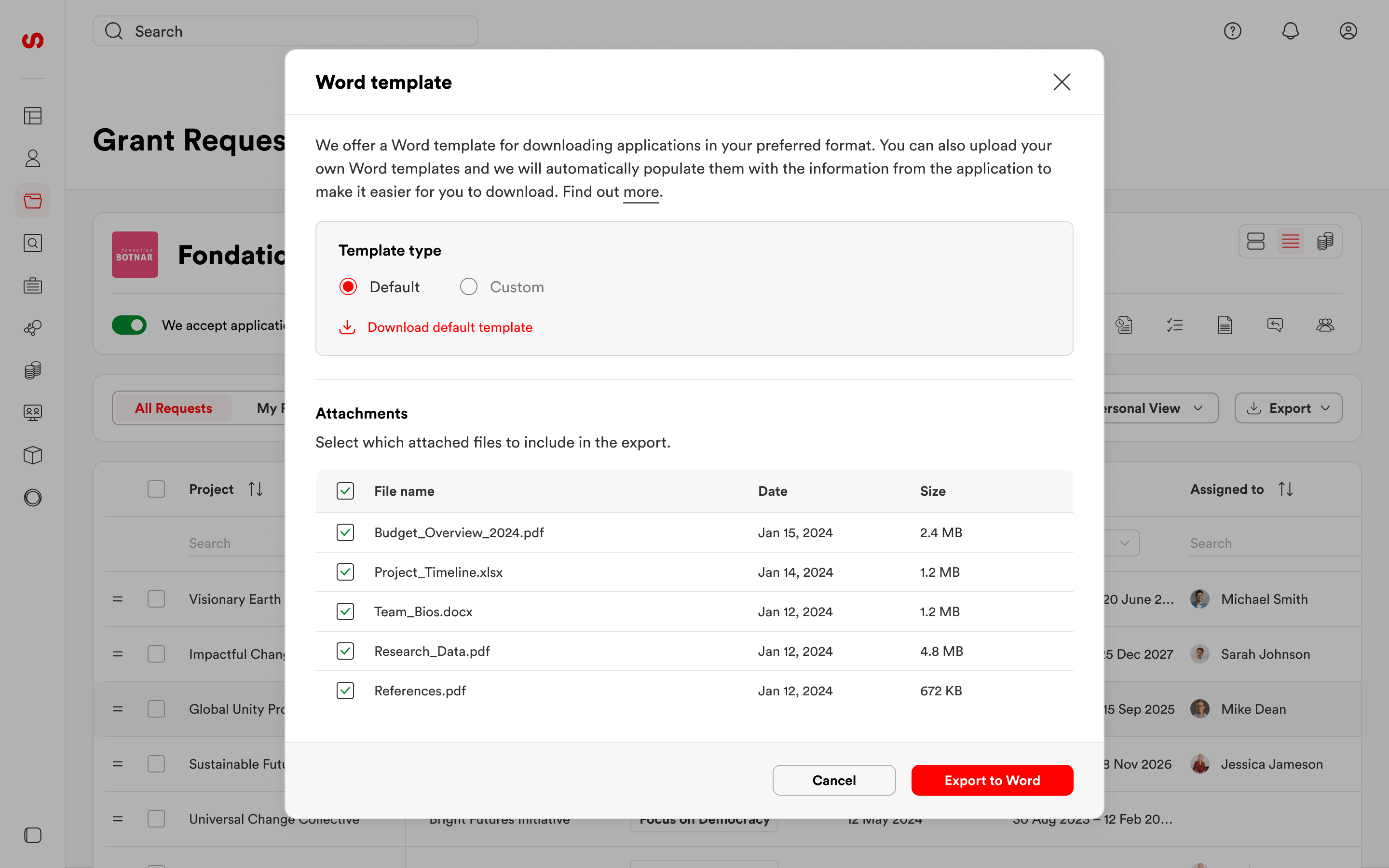The height and width of the screenshot is (868, 1389).
Task: Open the coin stack sidebar icon
Action: pyautogui.click(x=33, y=370)
